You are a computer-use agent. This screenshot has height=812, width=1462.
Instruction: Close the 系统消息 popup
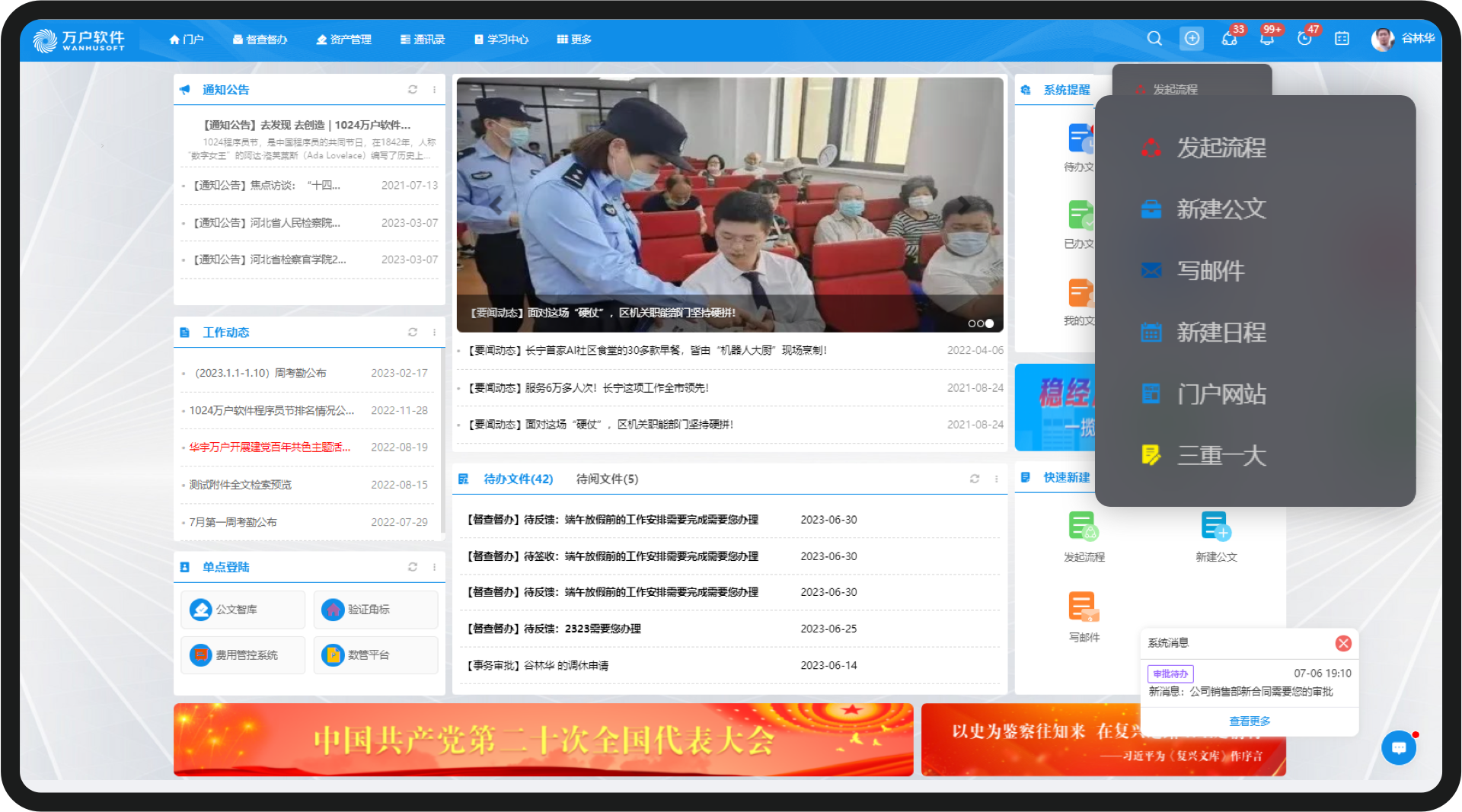pos(1343,643)
